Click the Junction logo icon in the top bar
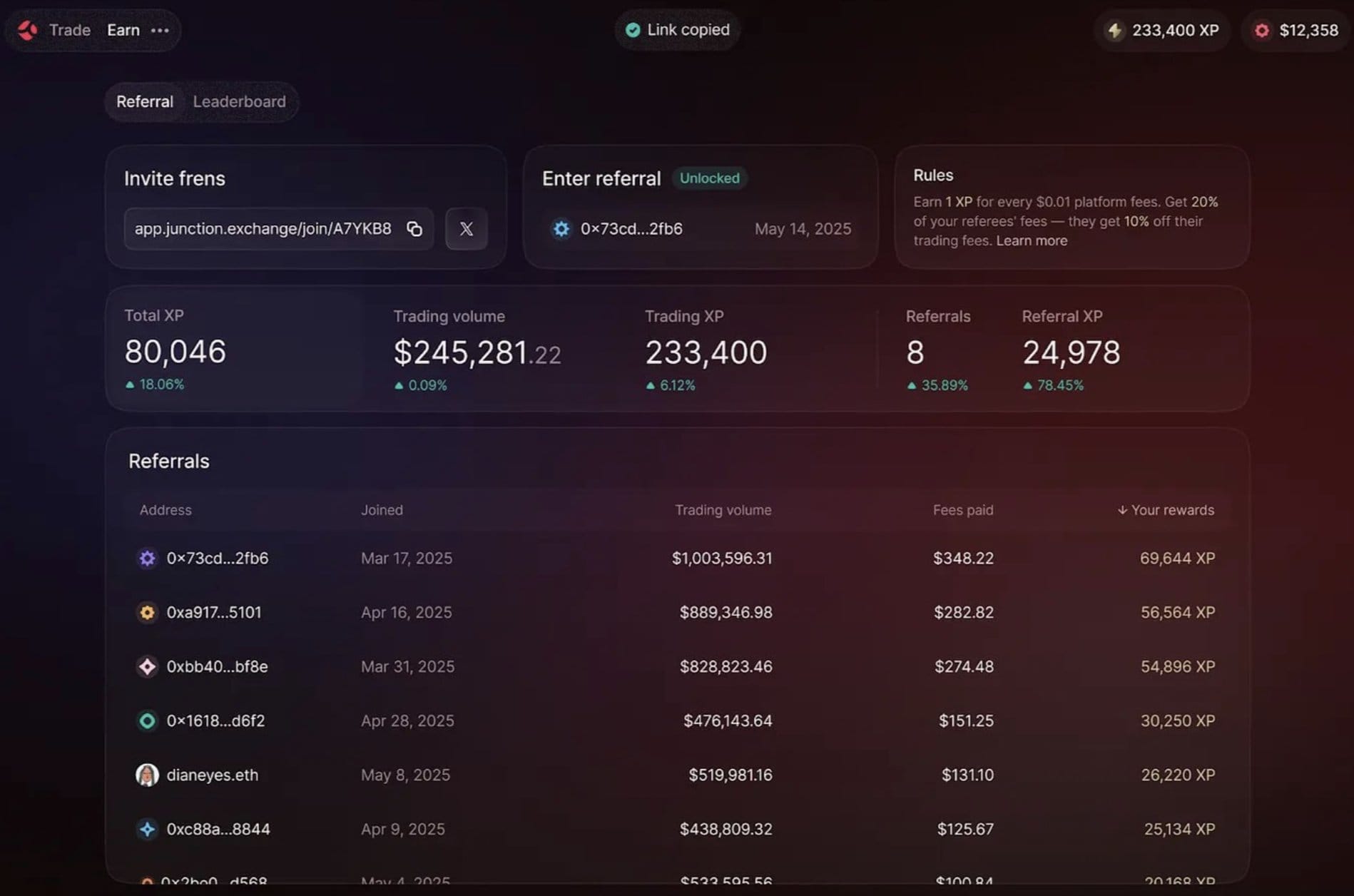The height and width of the screenshot is (896, 1354). (28, 30)
